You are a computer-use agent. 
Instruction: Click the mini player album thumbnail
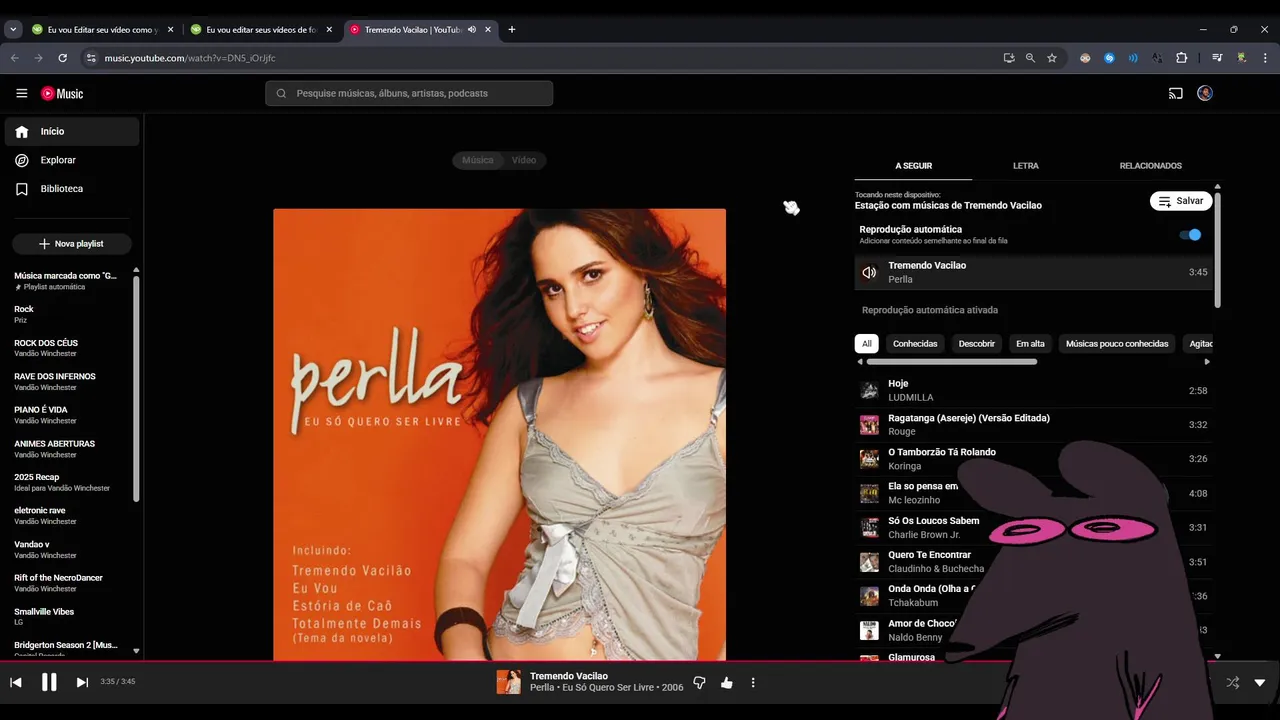click(x=509, y=682)
